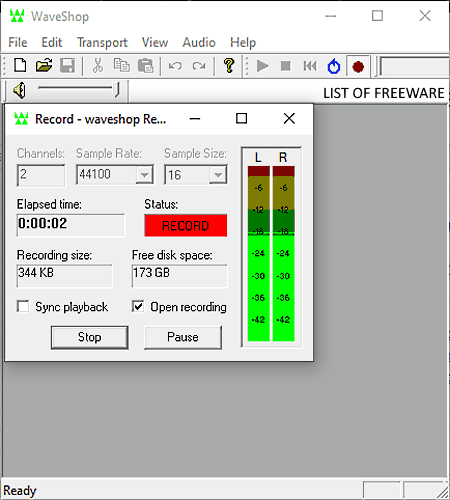Start playback with the Play icon
This screenshot has height=500, width=450.
click(x=263, y=66)
